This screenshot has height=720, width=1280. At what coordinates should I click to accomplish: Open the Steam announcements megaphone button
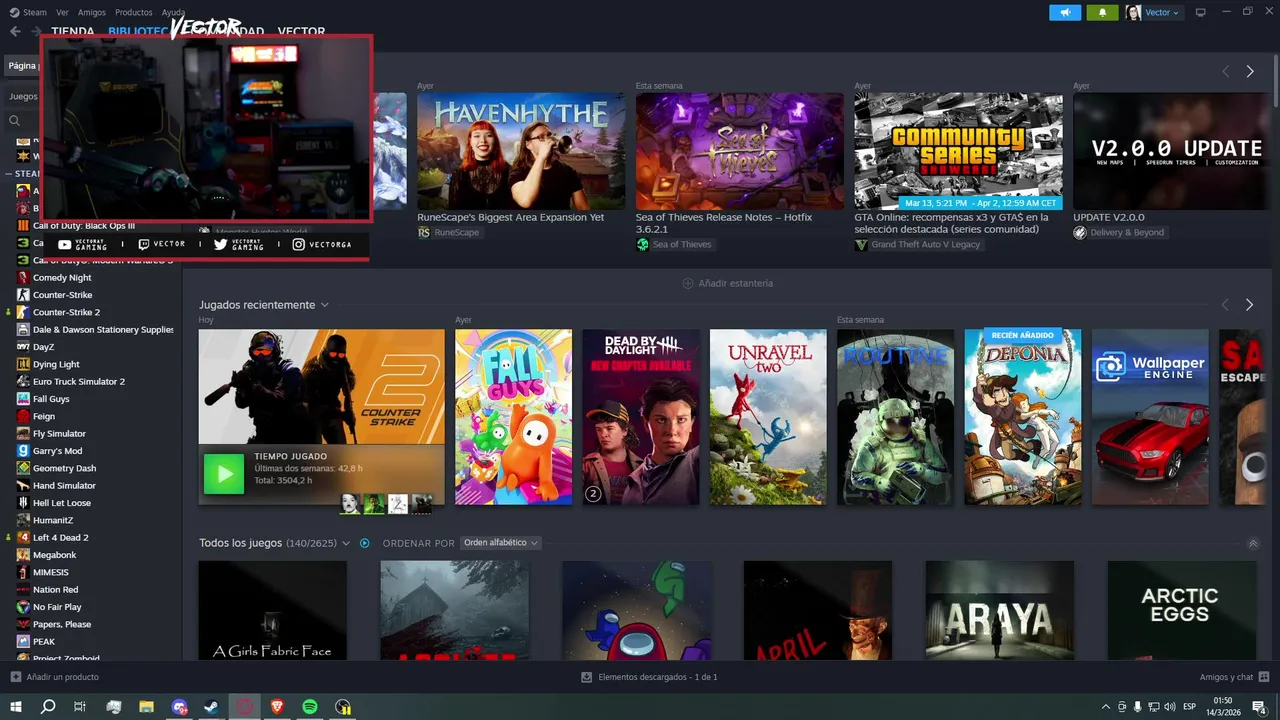tap(1065, 12)
